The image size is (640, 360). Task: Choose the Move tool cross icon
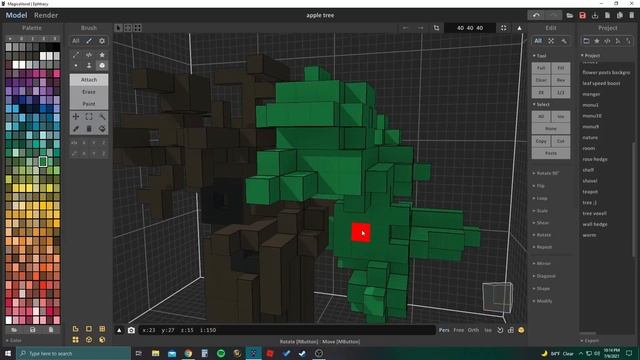pyautogui.click(x=76, y=117)
